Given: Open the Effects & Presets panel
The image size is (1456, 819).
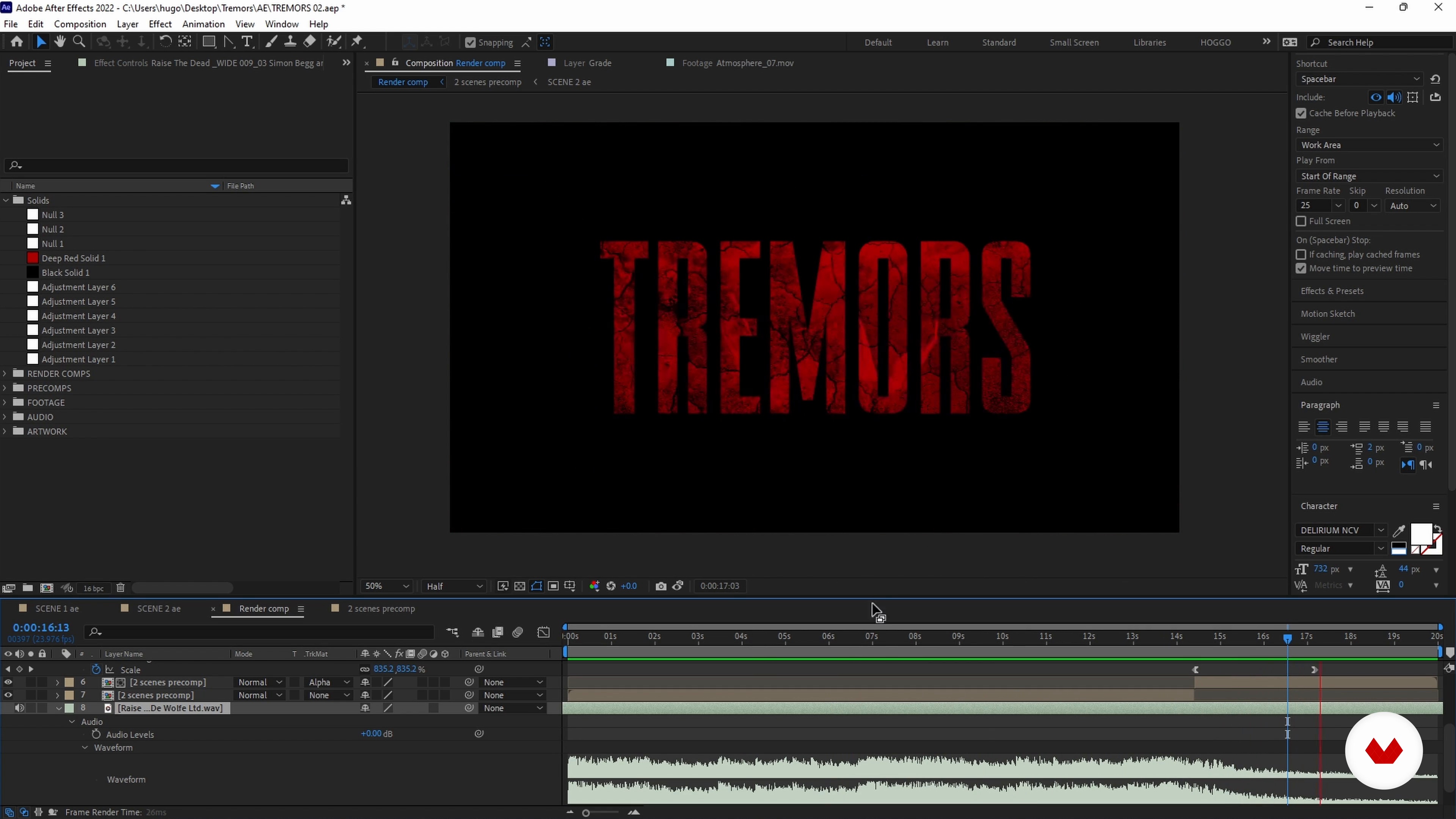Looking at the screenshot, I should [x=1332, y=291].
